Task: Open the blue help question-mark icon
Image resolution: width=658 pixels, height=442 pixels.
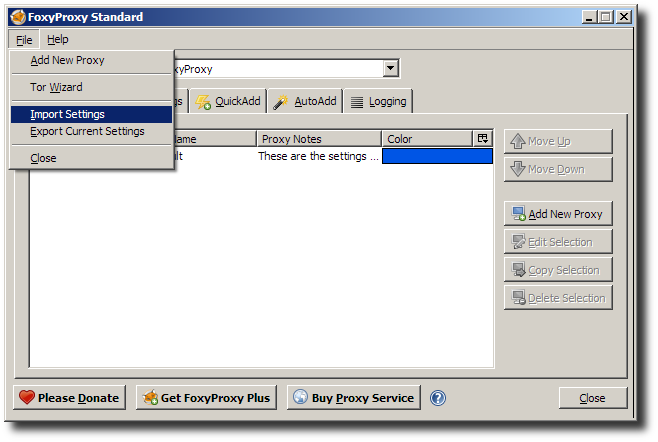Action: (438, 398)
